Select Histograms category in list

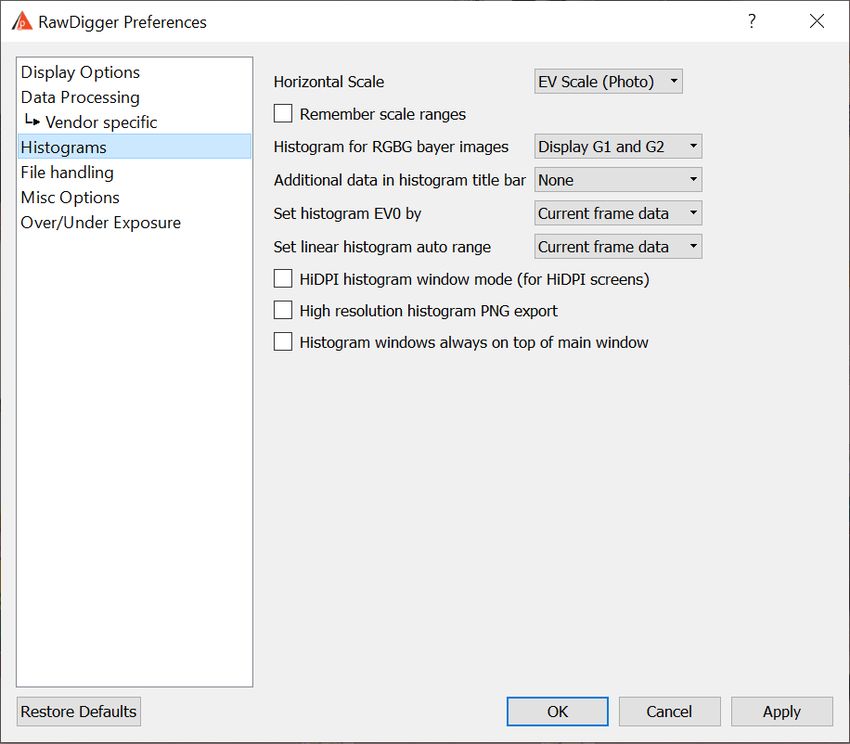coord(134,147)
